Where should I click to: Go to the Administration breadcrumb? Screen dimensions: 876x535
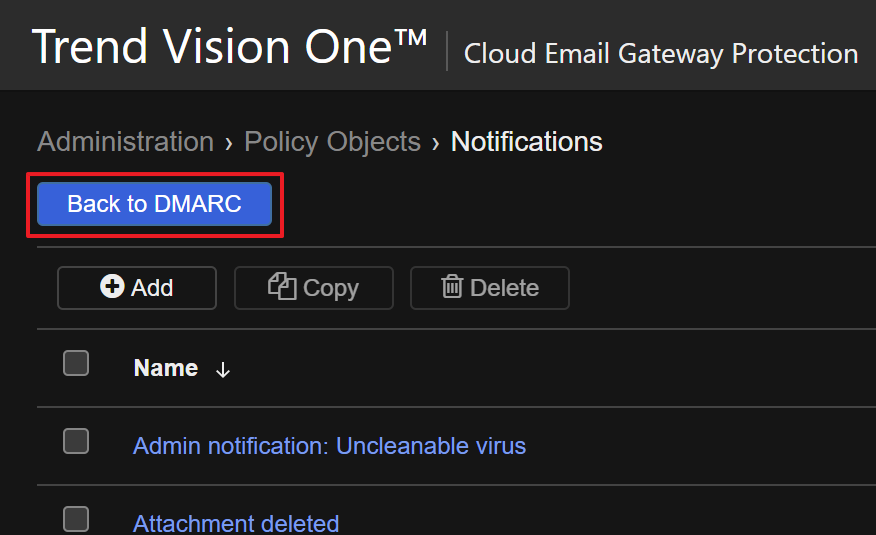pyautogui.click(x=125, y=142)
